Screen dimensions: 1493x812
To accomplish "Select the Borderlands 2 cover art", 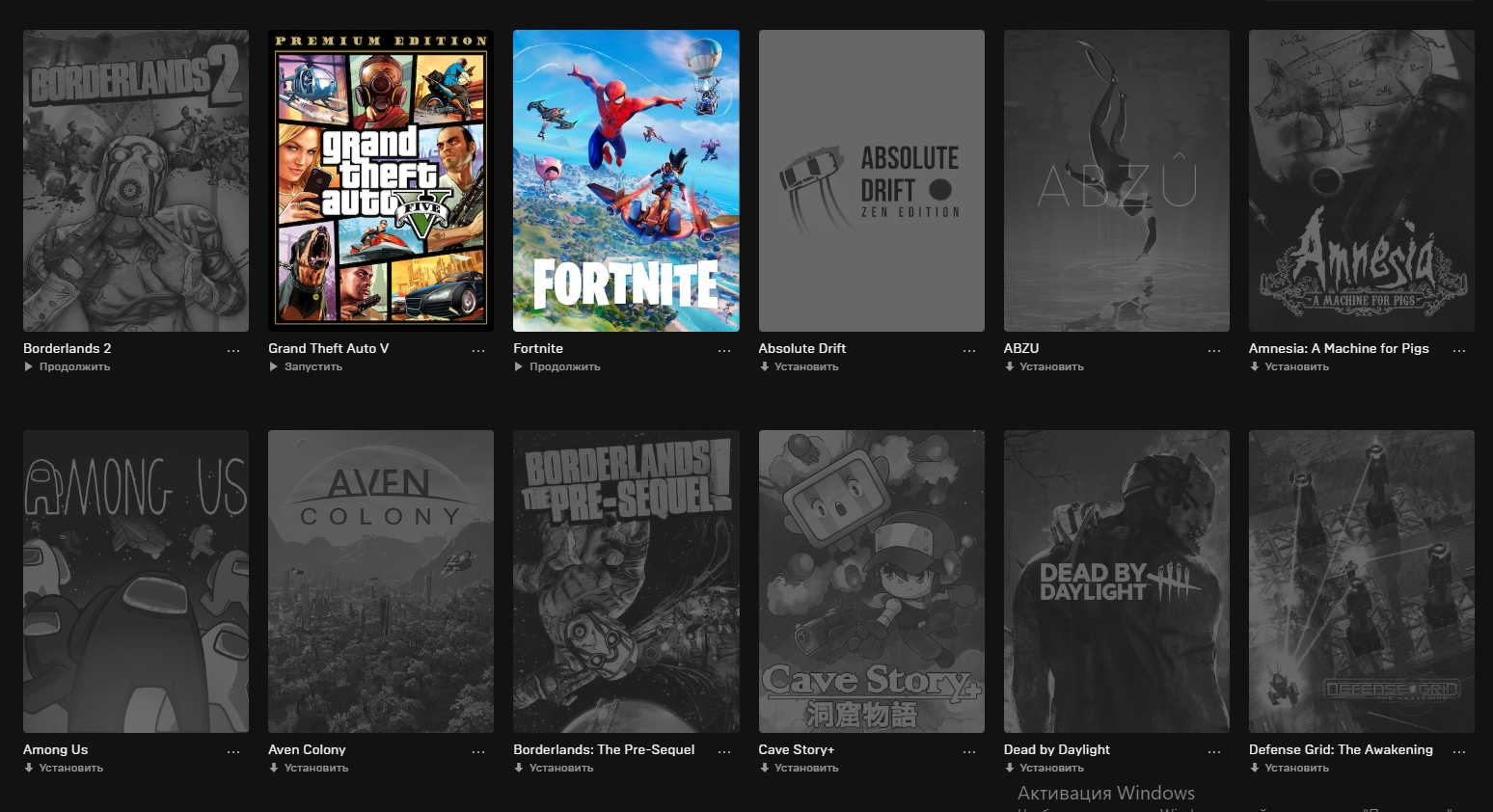I will (x=136, y=181).
